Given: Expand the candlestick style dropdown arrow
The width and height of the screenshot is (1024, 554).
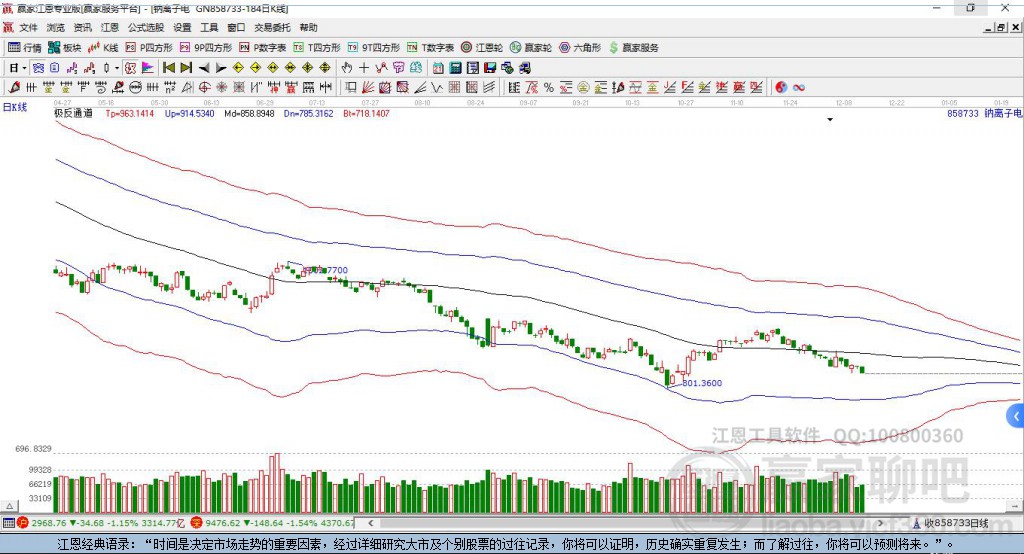Looking at the screenshot, I should coord(117,67).
